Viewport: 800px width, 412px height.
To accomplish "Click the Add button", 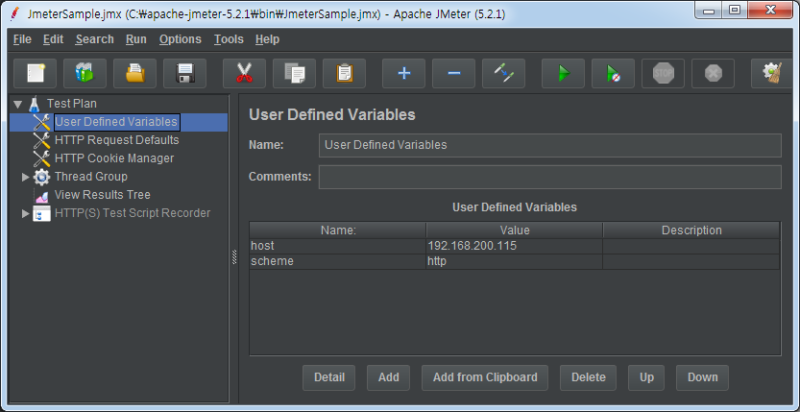I will pyautogui.click(x=388, y=378).
